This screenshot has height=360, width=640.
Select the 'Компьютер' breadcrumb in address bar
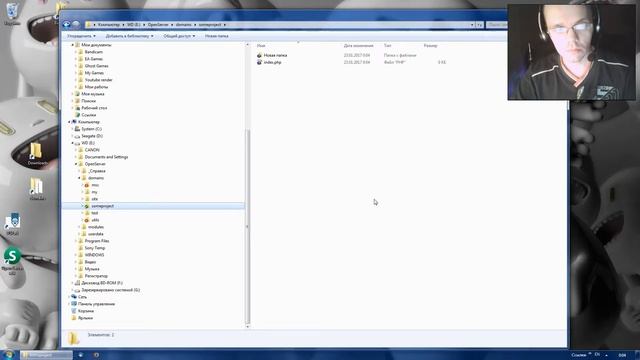pos(109,24)
